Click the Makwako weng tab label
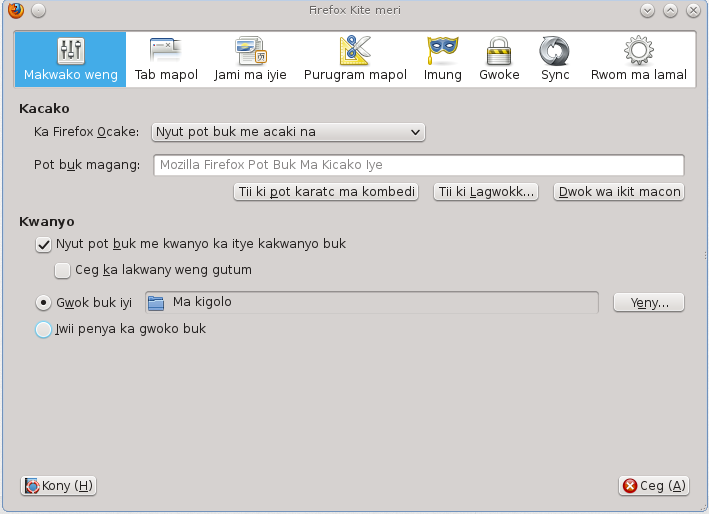 click(x=71, y=75)
